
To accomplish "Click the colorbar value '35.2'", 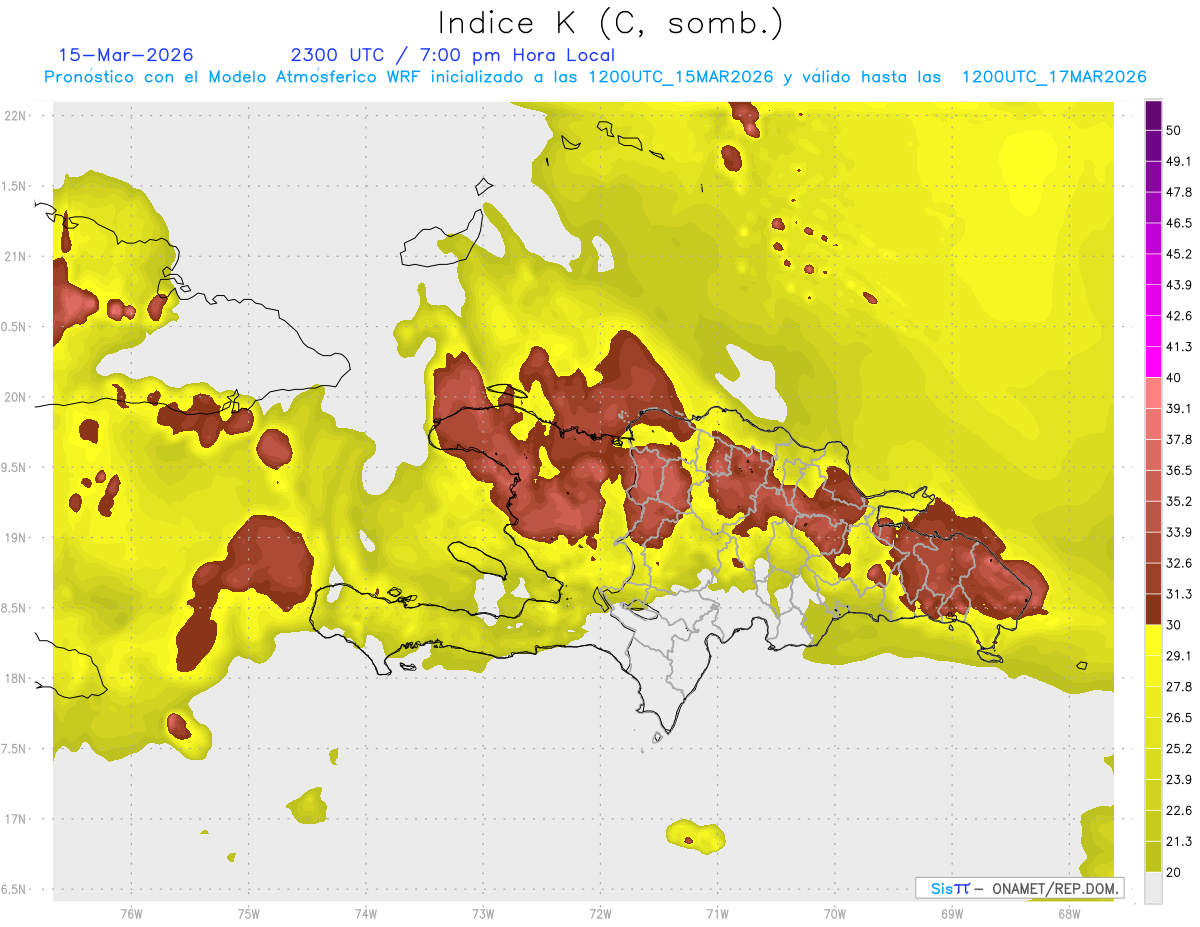I will click(x=1179, y=501).
